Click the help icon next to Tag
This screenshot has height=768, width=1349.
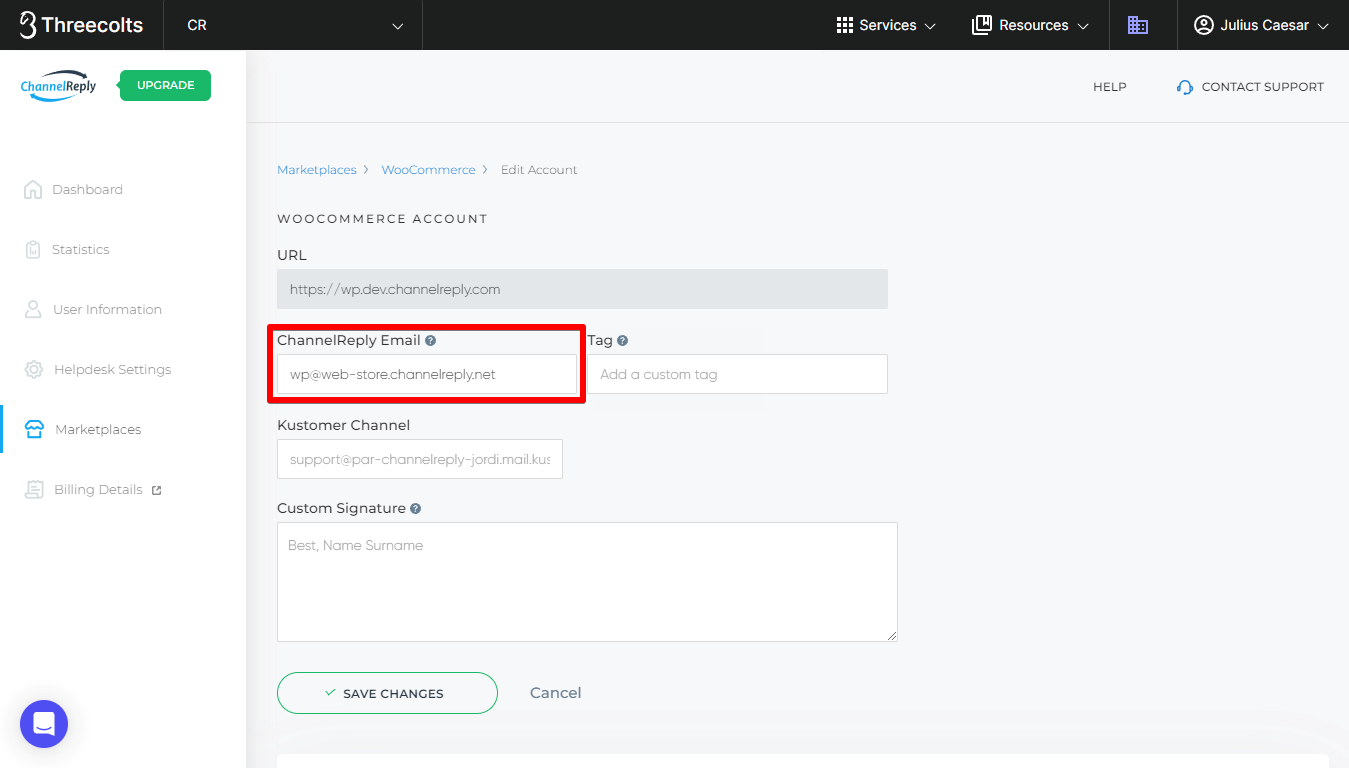[622, 340]
